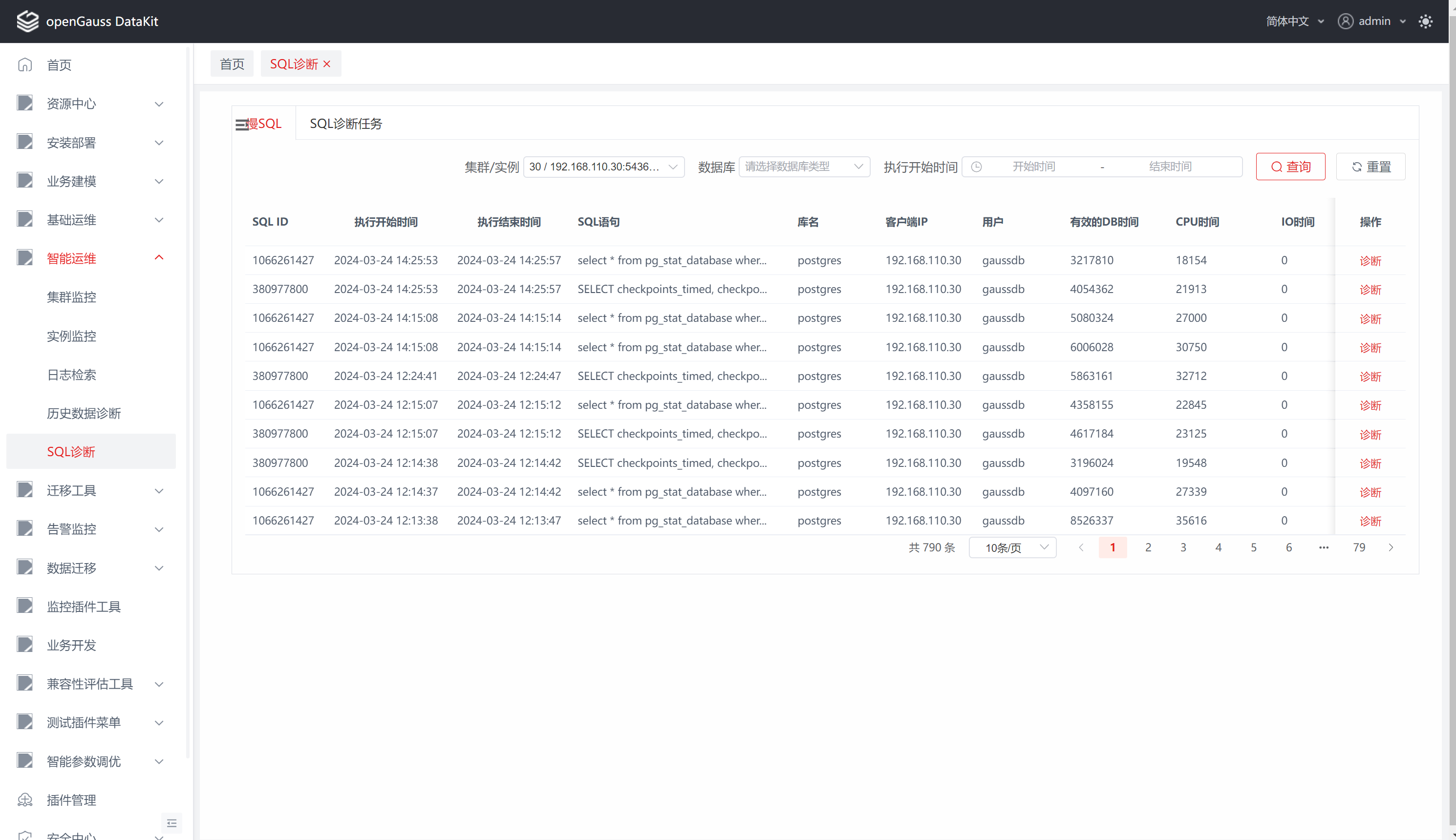
Task: Open the 集群/实例 cluster instance dropdown
Action: coord(603,167)
